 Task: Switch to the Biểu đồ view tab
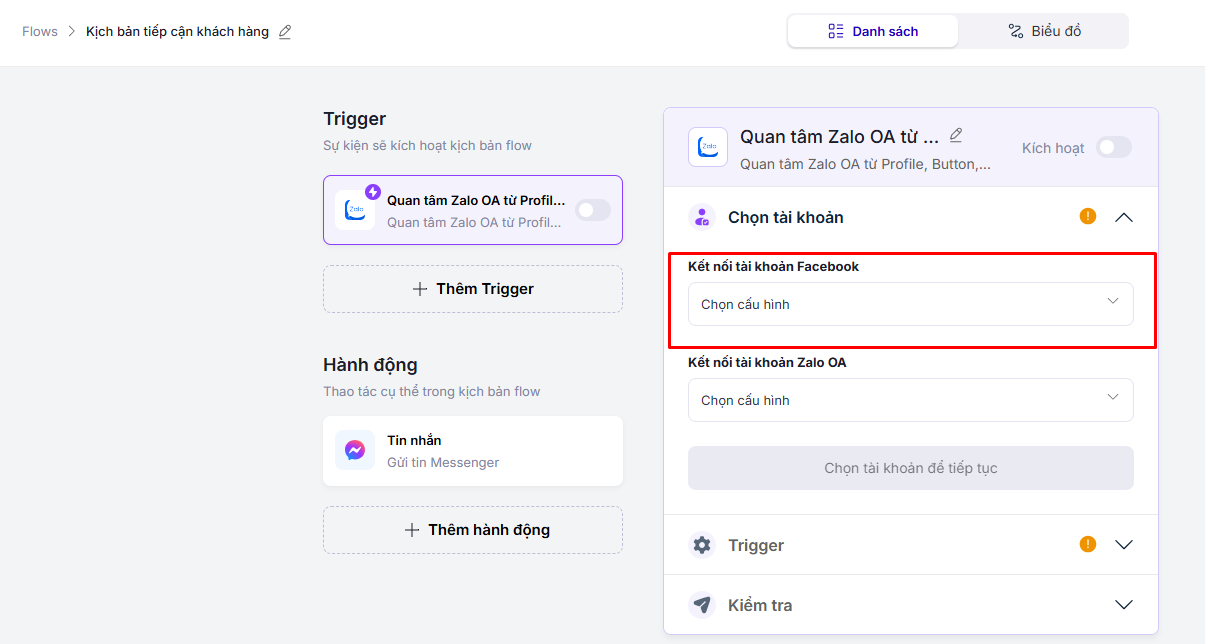(1043, 31)
